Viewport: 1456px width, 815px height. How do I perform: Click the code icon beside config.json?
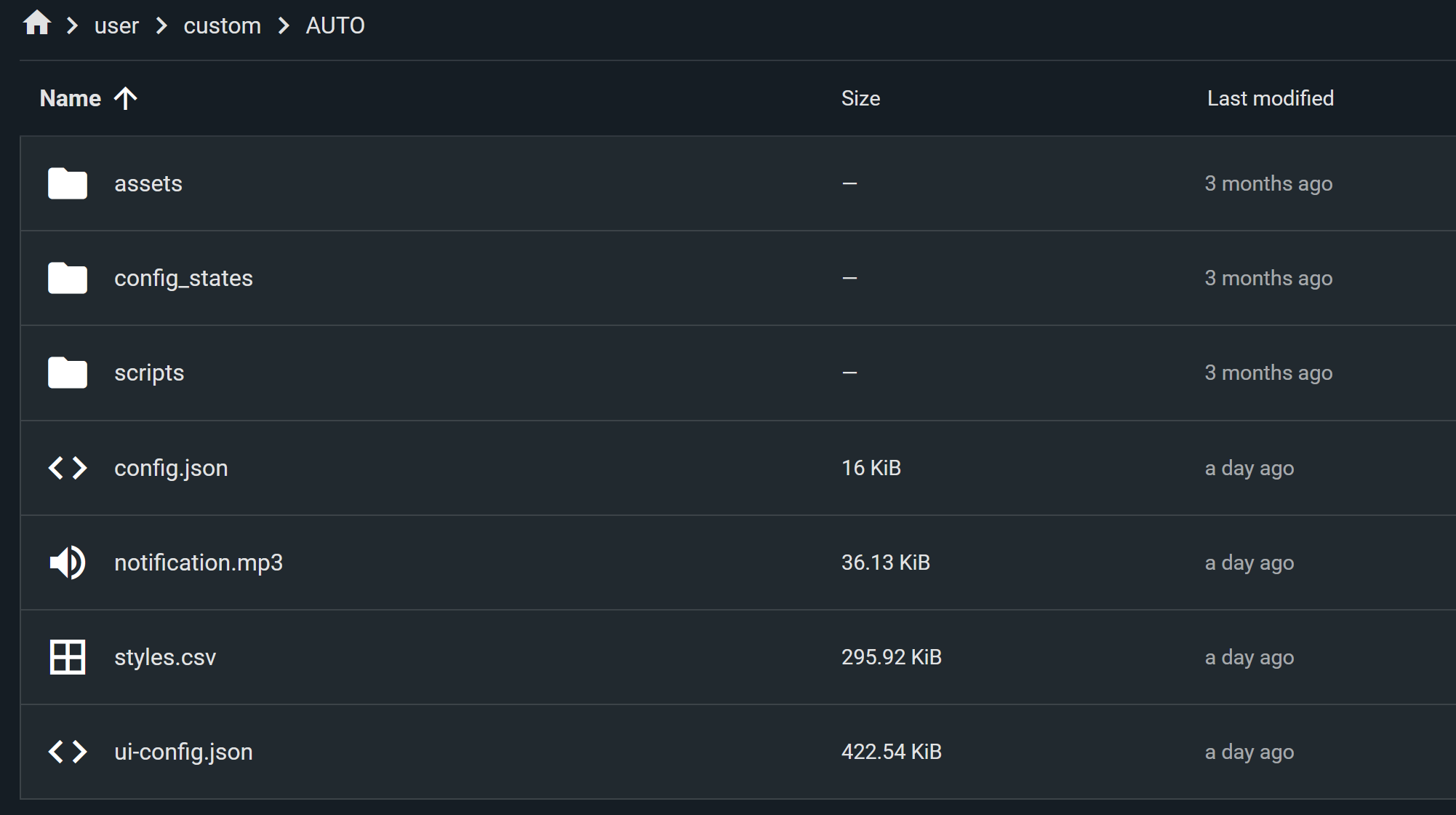pyautogui.click(x=67, y=468)
